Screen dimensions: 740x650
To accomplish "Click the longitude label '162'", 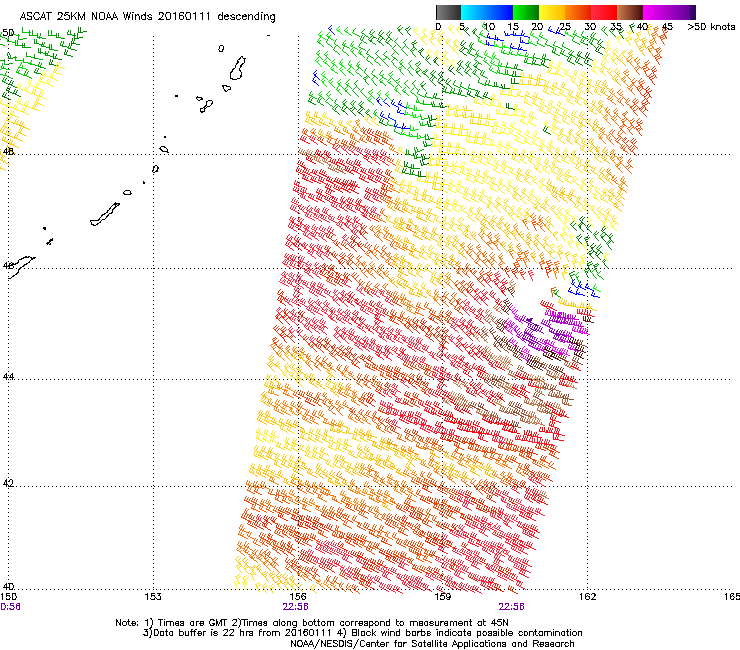I will (587, 597).
